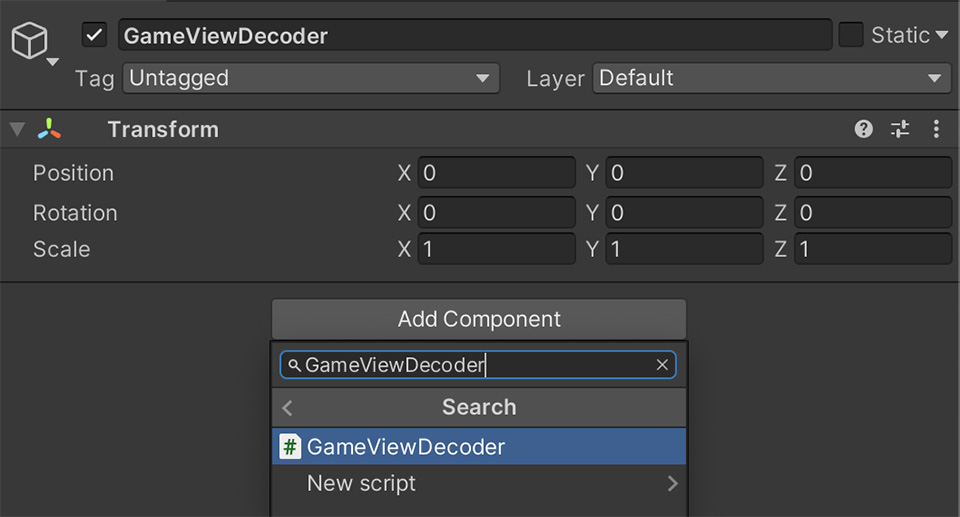
Task: Enable the Static checkbox
Action: tap(850, 35)
